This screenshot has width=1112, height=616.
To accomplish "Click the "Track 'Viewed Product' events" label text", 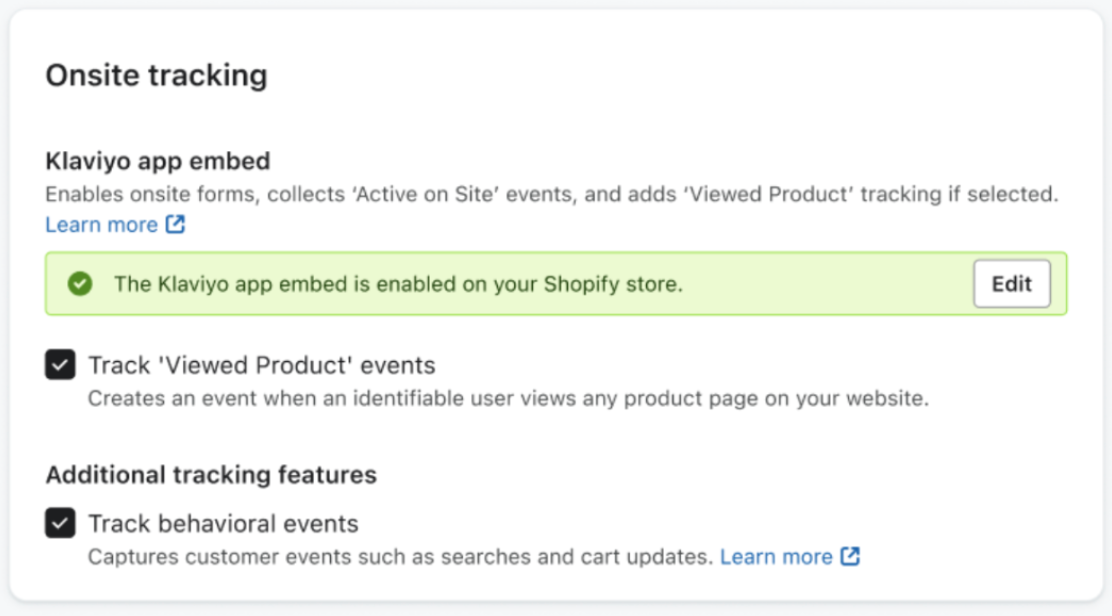I will (x=261, y=365).
